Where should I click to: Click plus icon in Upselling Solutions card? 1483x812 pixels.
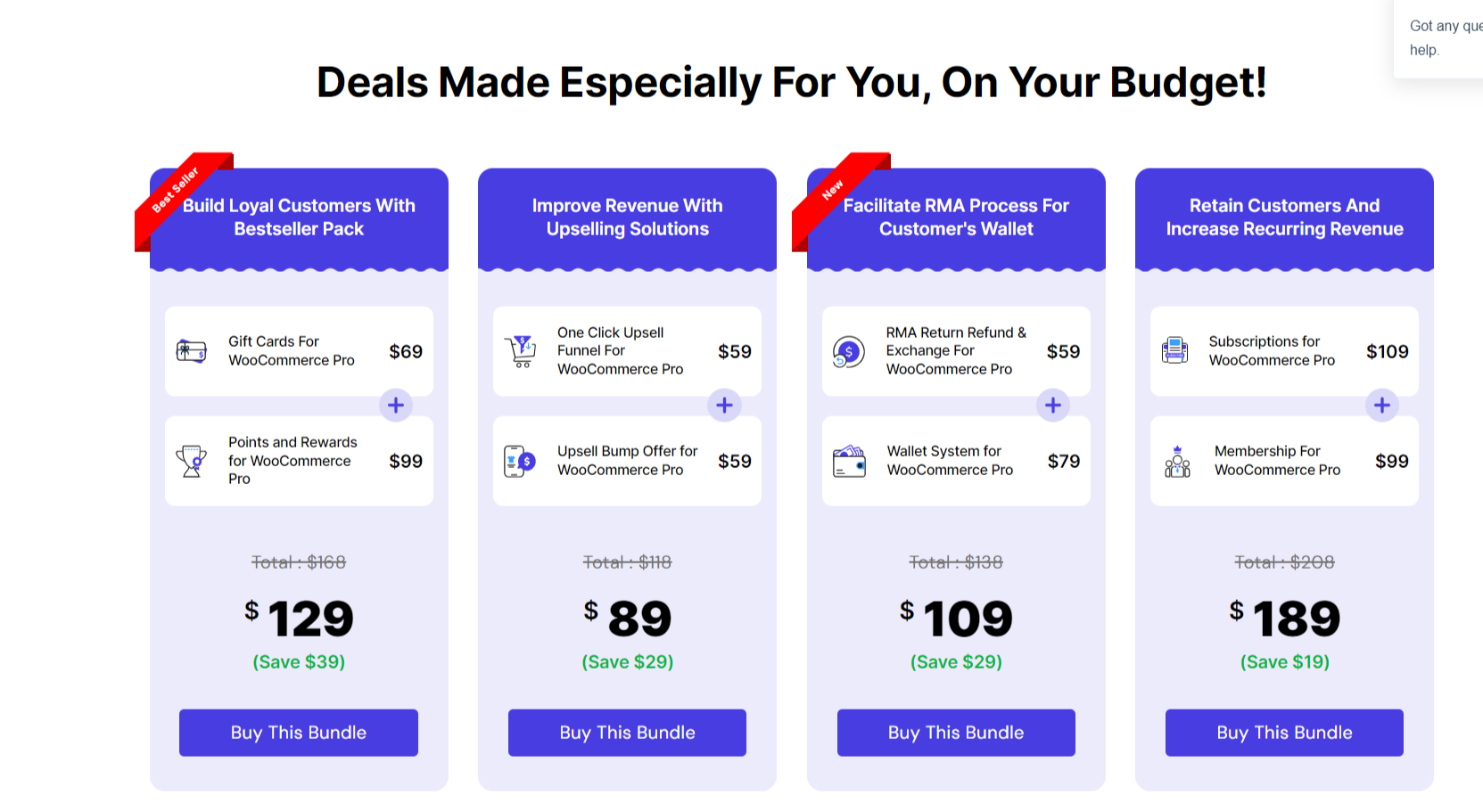pos(724,406)
